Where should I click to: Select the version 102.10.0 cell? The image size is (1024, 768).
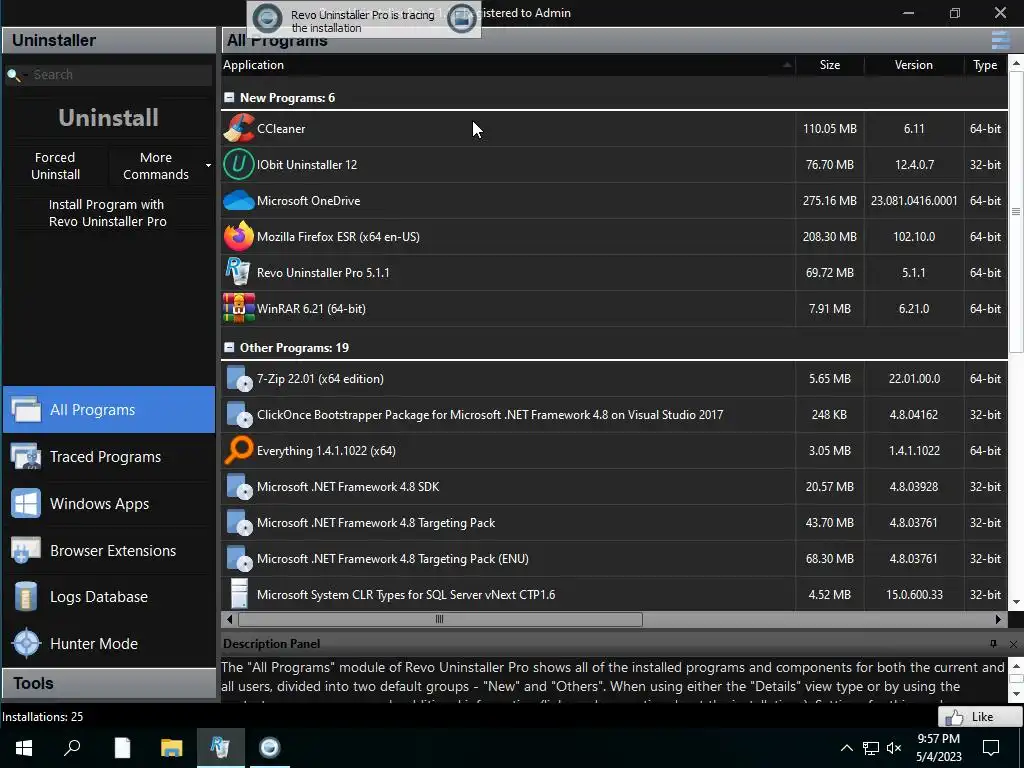(914, 236)
